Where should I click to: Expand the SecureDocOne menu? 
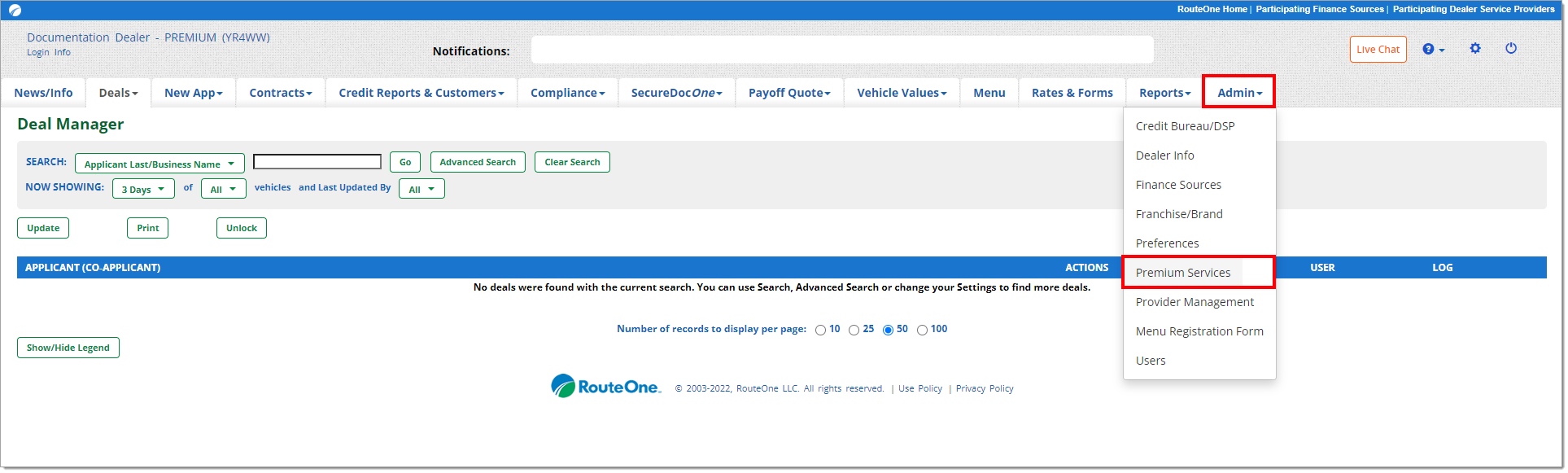pyautogui.click(x=677, y=93)
